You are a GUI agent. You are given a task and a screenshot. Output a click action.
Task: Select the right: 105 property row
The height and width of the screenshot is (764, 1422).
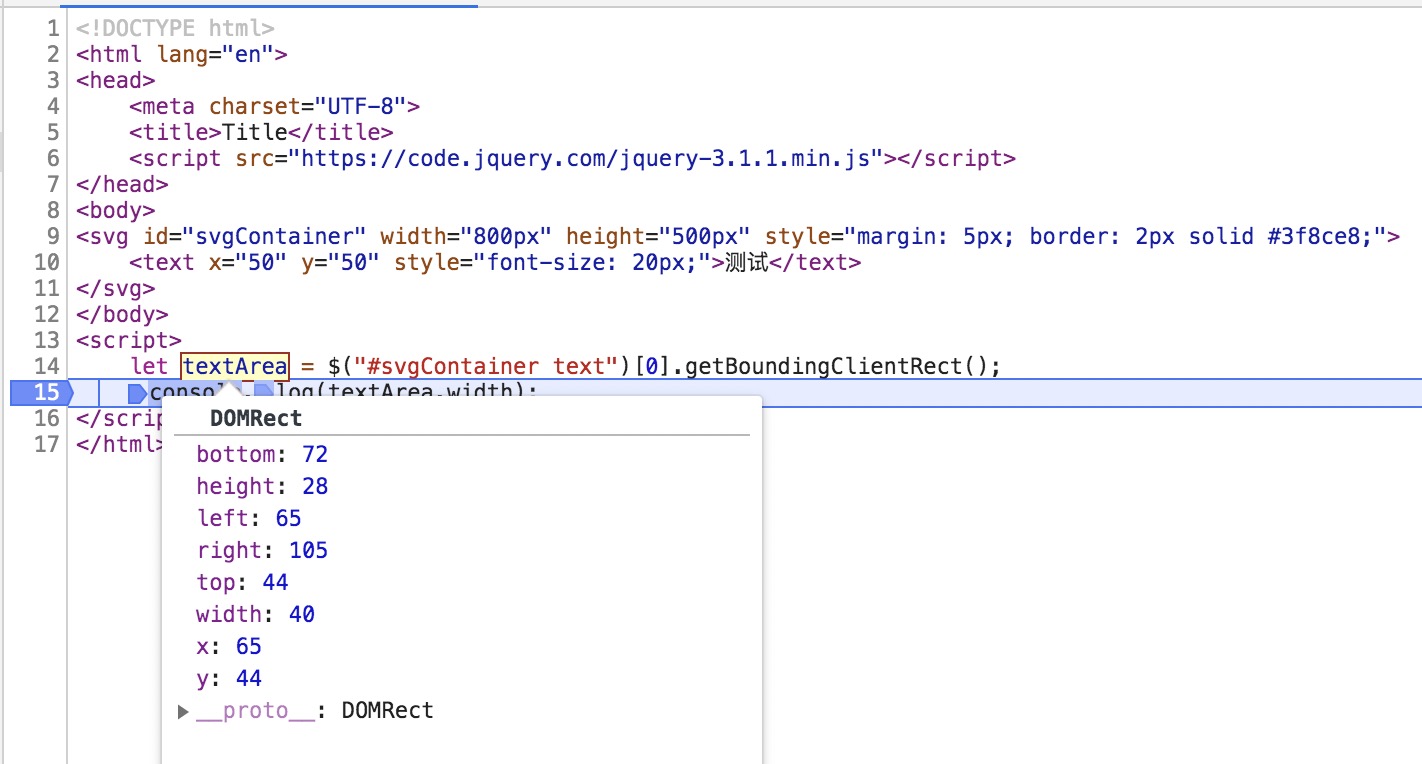pyautogui.click(x=262, y=550)
